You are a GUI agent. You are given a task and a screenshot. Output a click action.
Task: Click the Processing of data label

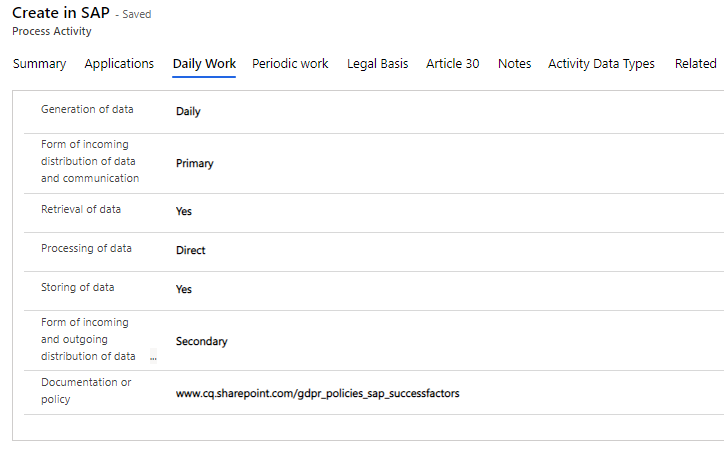tap(86, 248)
